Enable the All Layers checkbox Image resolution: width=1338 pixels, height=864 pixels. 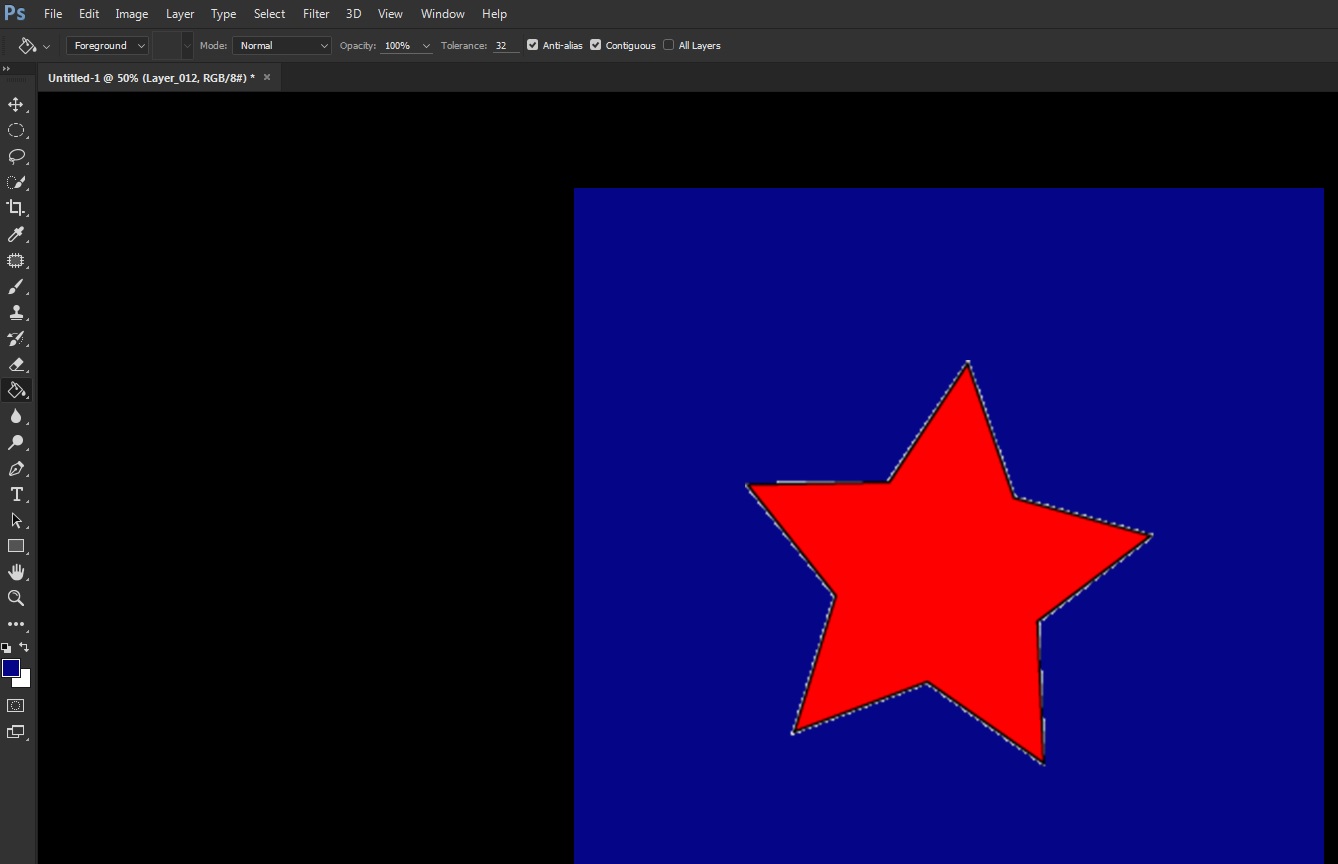click(x=668, y=45)
